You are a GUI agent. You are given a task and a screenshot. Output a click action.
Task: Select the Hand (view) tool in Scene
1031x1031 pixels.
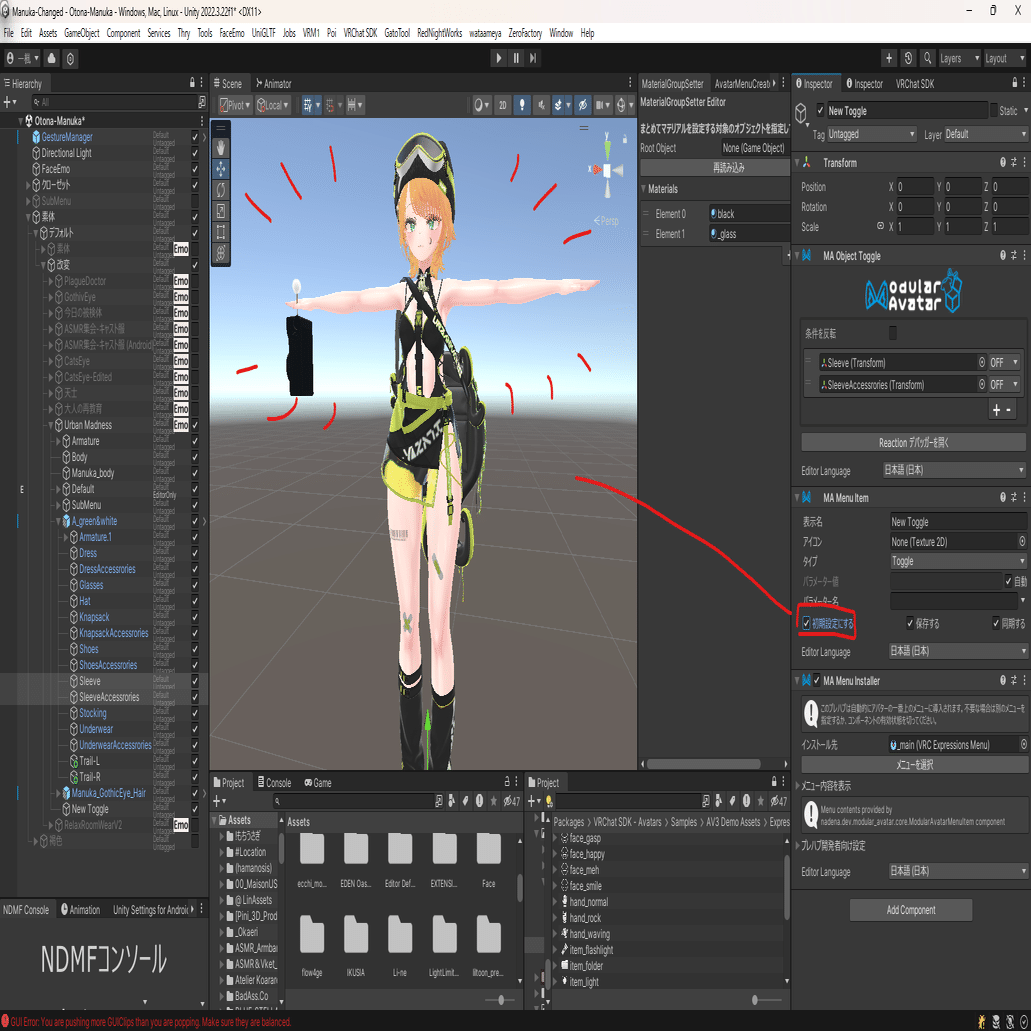pos(220,147)
